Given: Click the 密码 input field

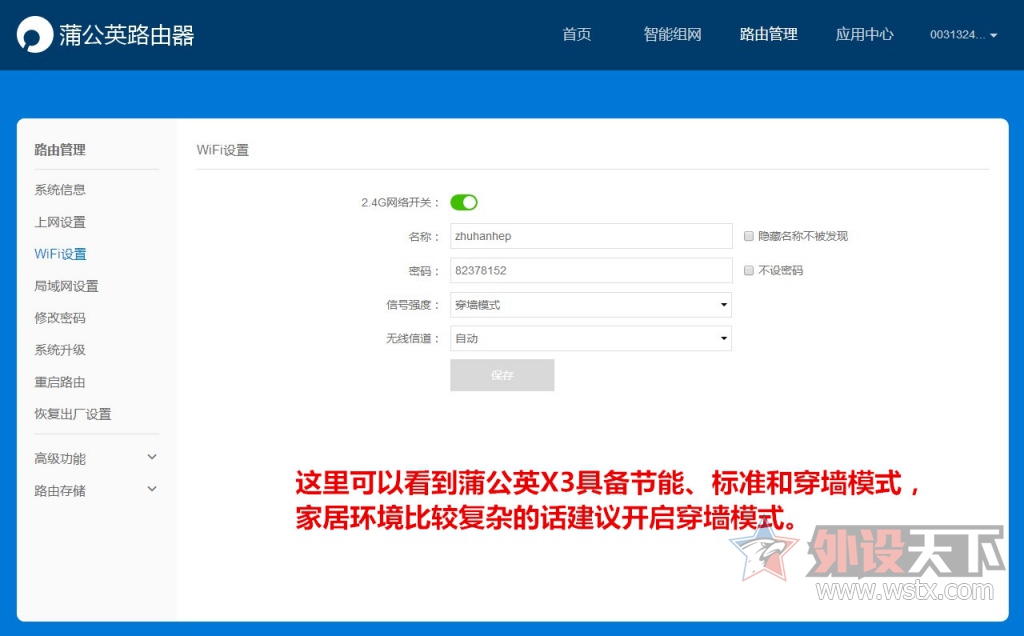Looking at the screenshot, I should click(591, 270).
